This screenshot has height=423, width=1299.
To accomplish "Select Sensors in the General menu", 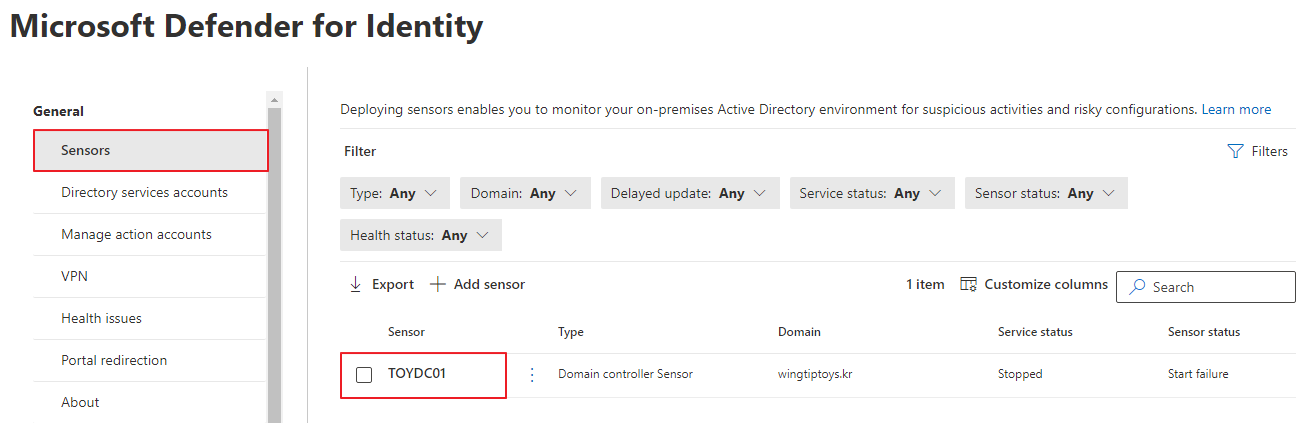I will (151, 150).
